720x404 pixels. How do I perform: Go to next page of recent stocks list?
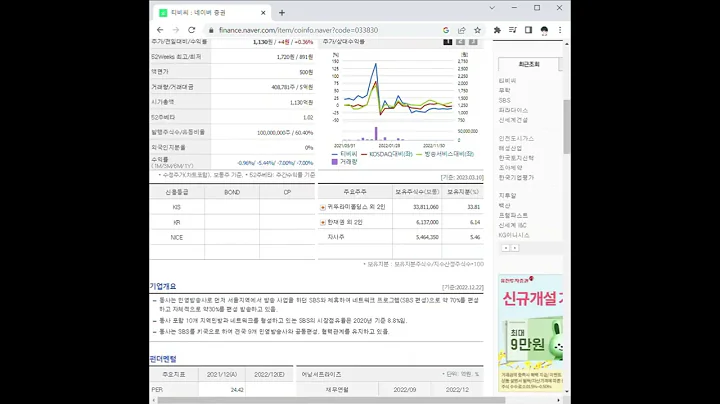pos(515,248)
